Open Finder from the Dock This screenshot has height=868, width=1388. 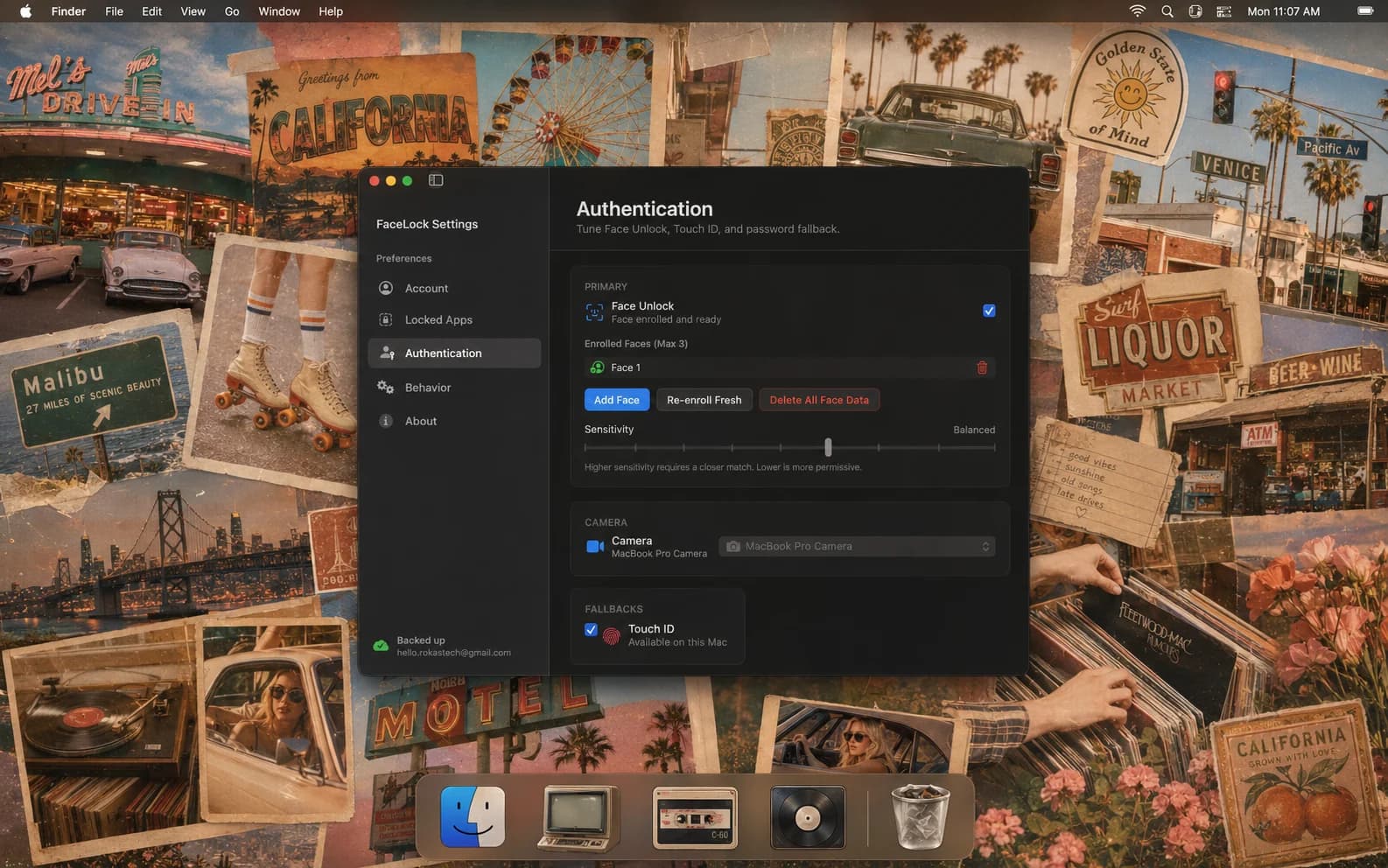[473, 816]
